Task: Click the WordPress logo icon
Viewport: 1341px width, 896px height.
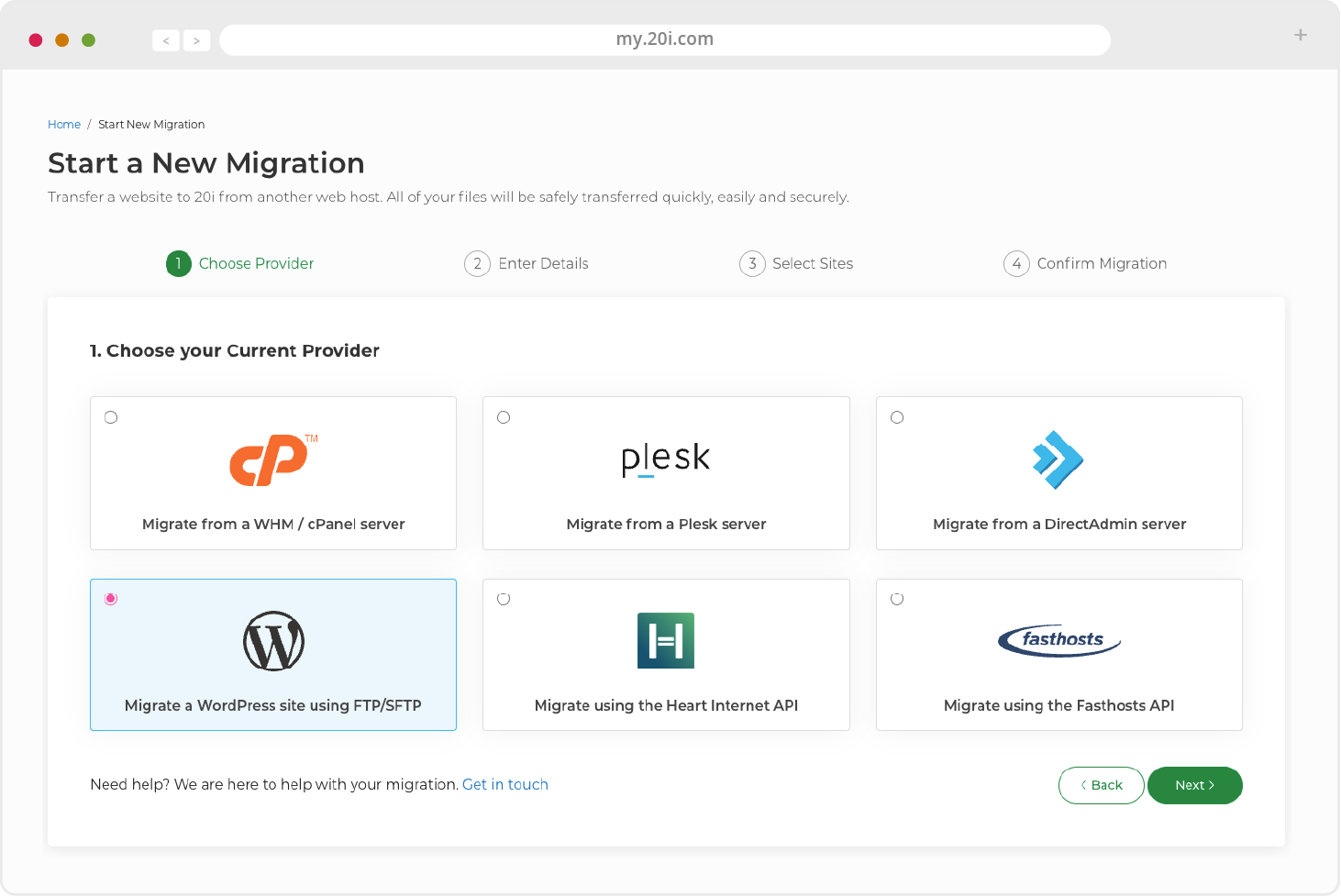Action: 273,641
